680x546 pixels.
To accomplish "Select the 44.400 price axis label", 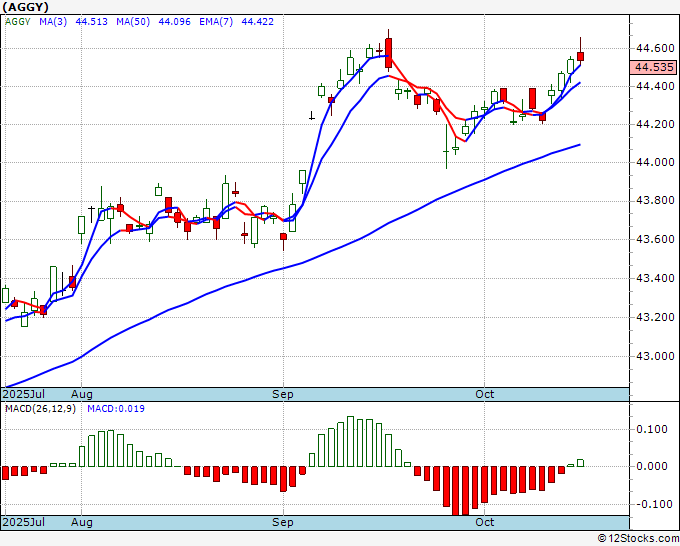I will [655, 86].
